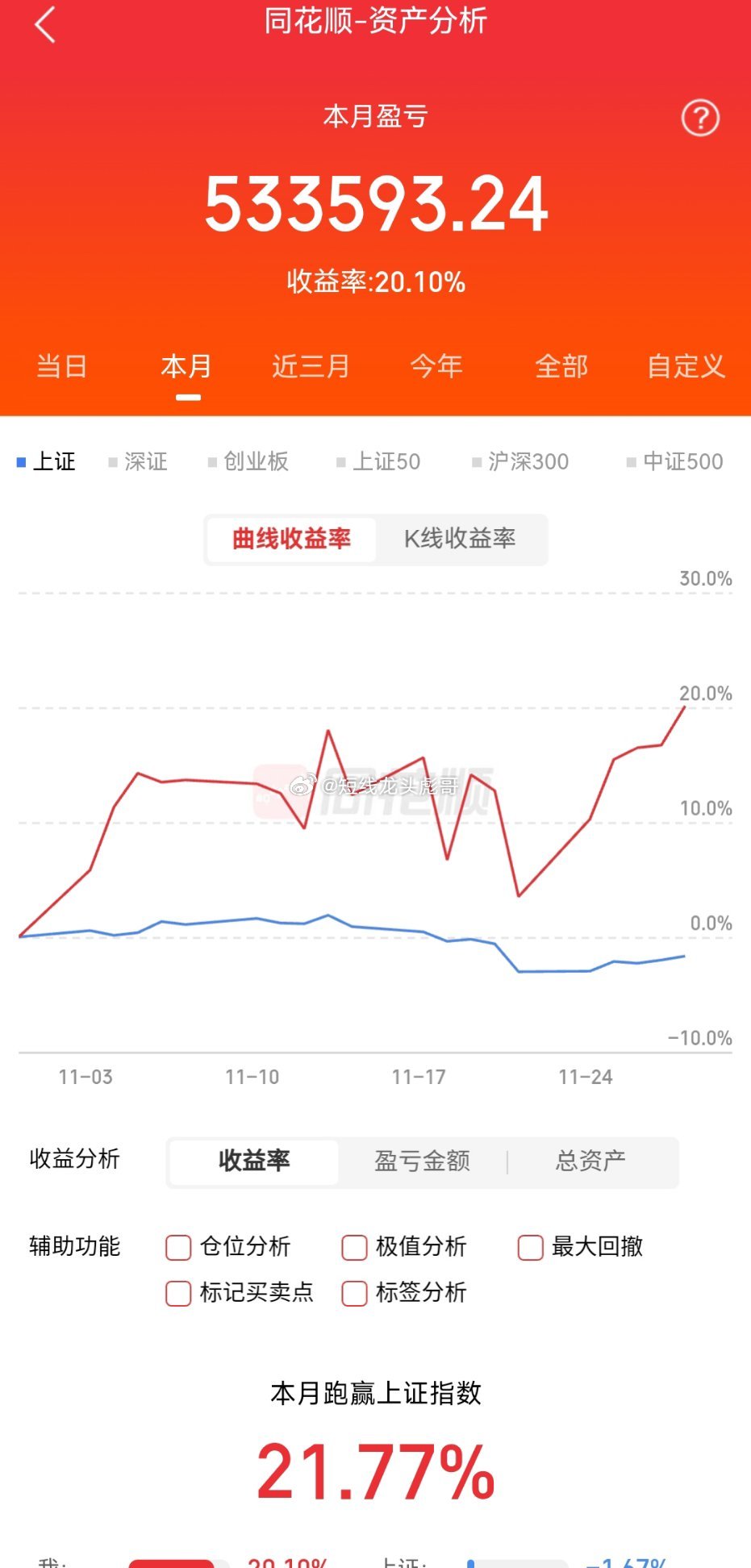Enable the 标记买卖点 checkbox
751x1568 pixels.
click(177, 1294)
